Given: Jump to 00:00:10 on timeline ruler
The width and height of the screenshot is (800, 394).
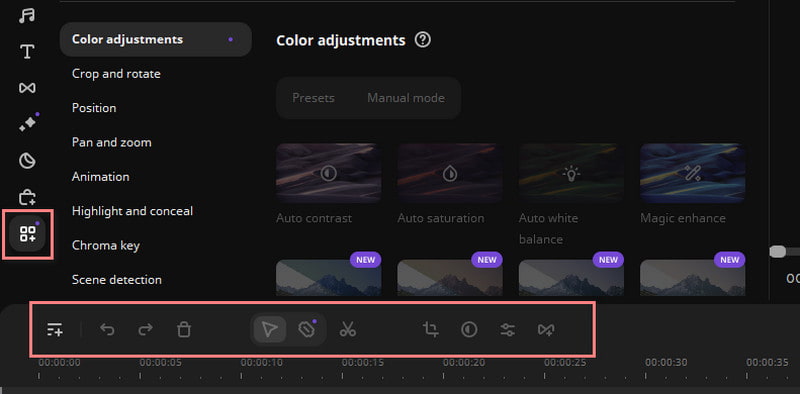Looking at the screenshot, I should [262, 362].
